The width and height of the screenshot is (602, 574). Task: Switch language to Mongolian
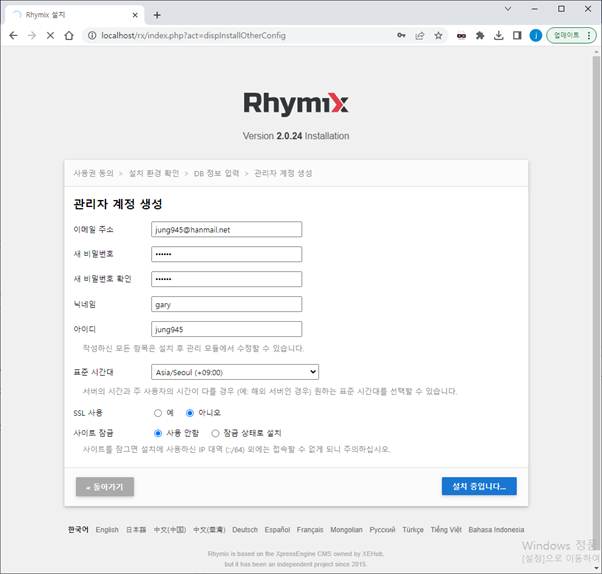tap(346, 530)
